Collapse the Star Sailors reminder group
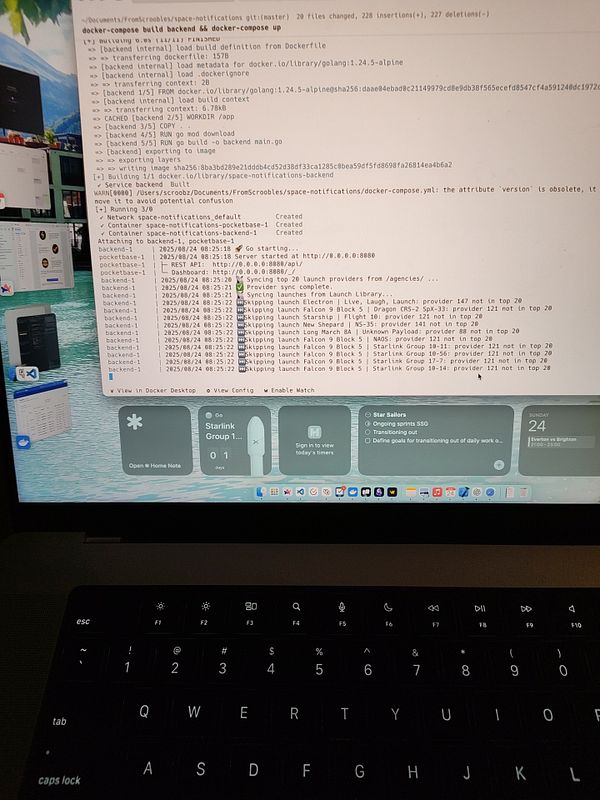 [368, 415]
